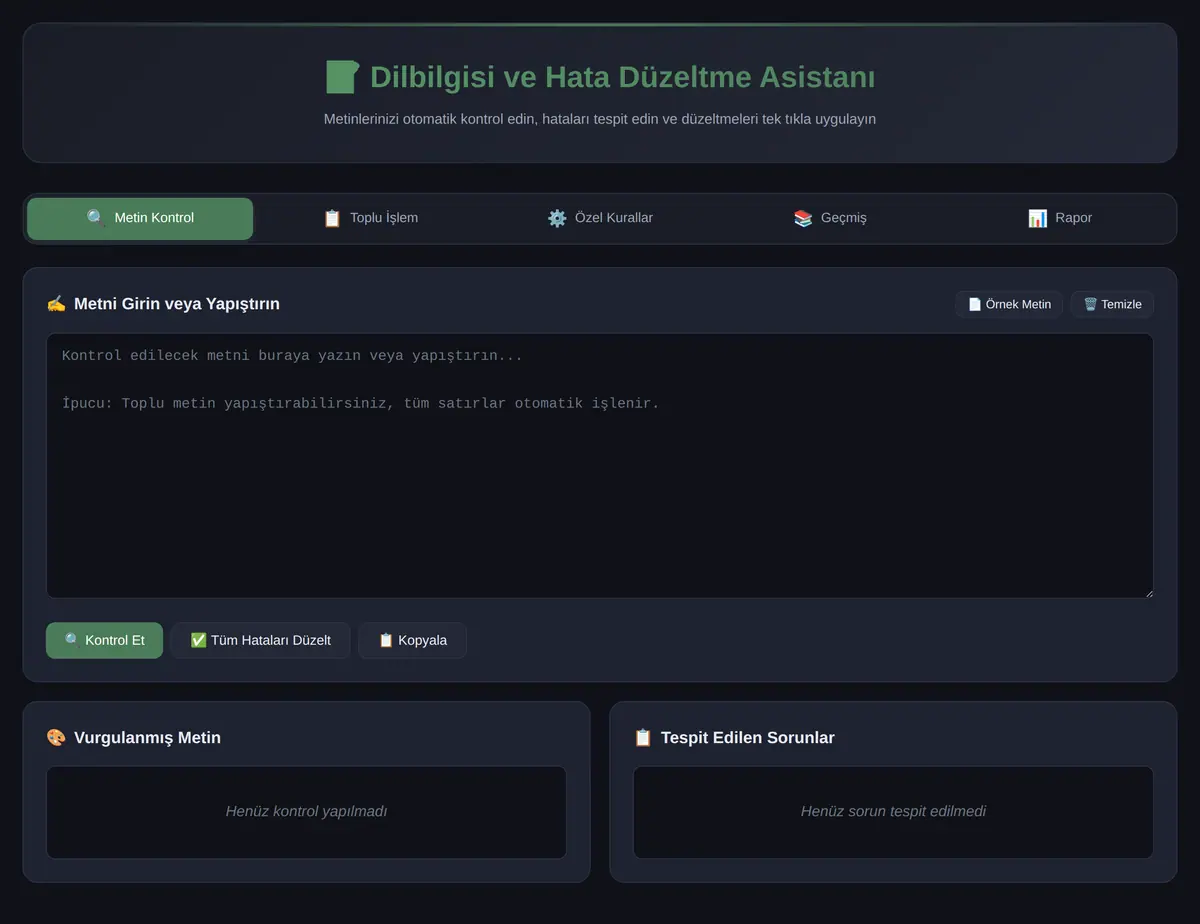Screen dimensions: 1200x924
Task: Copy text with the Kopyala button
Action: coord(412,640)
